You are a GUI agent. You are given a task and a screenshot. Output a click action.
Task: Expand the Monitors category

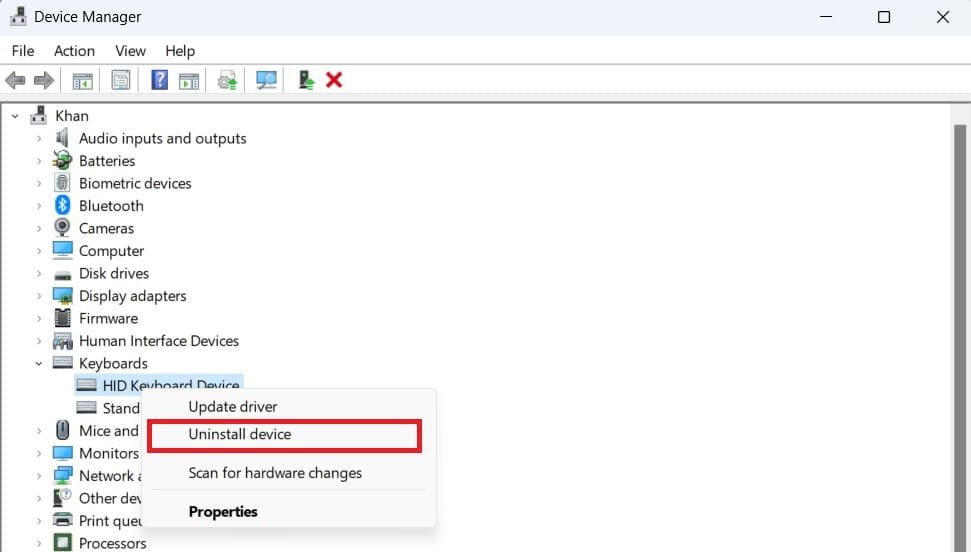(39, 453)
